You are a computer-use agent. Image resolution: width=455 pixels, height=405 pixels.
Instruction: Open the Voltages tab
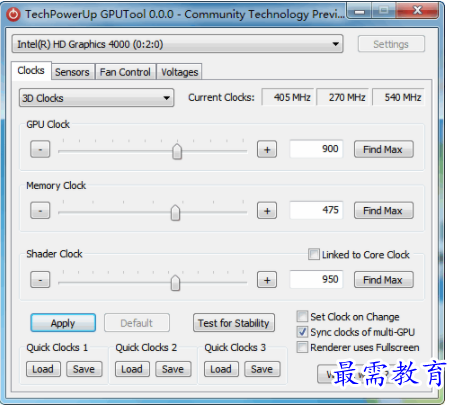click(179, 72)
